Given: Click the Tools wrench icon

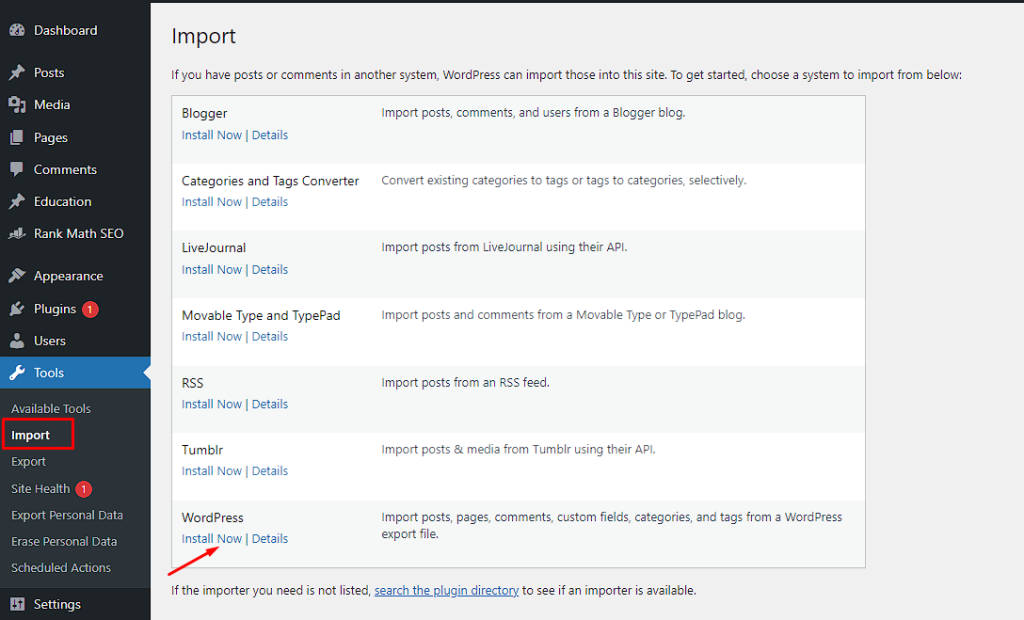Looking at the screenshot, I should click(x=17, y=372).
